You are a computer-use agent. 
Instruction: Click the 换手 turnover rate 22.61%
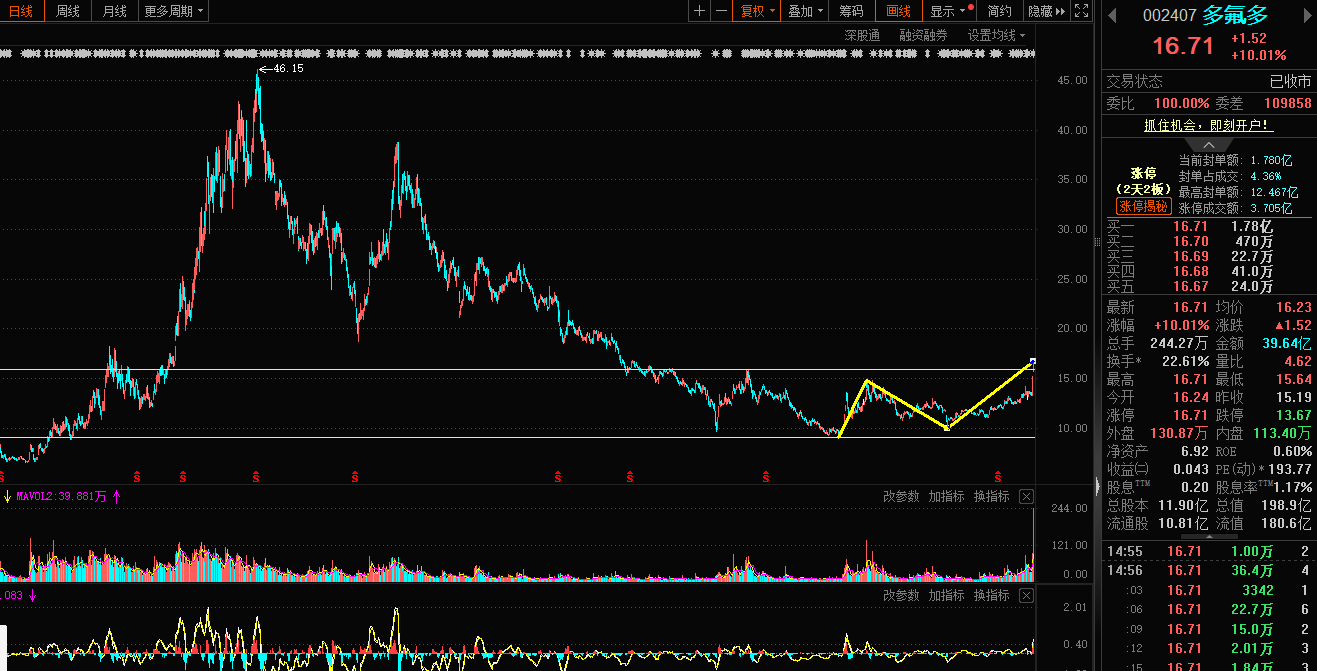tap(1183, 361)
